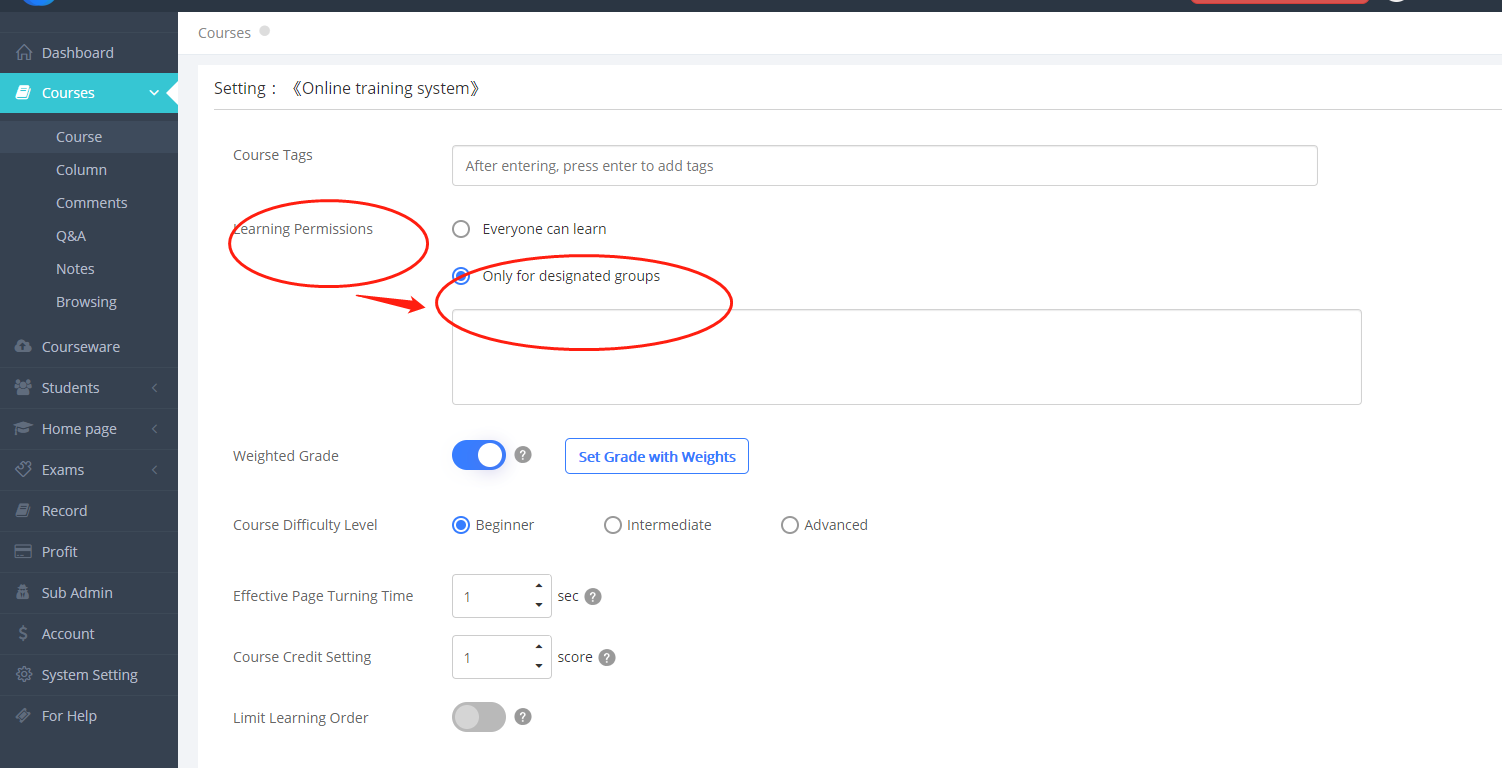The image size is (1502, 768).
Task: Increase Course Credit Setting value
Action: (x=539, y=647)
